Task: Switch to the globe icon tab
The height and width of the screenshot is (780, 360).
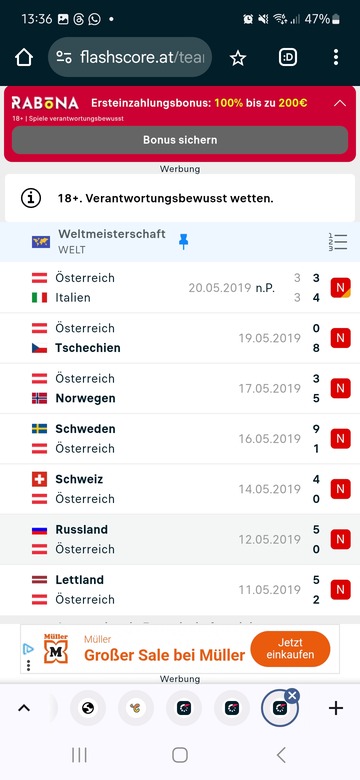Action: (x=88, y=708)
